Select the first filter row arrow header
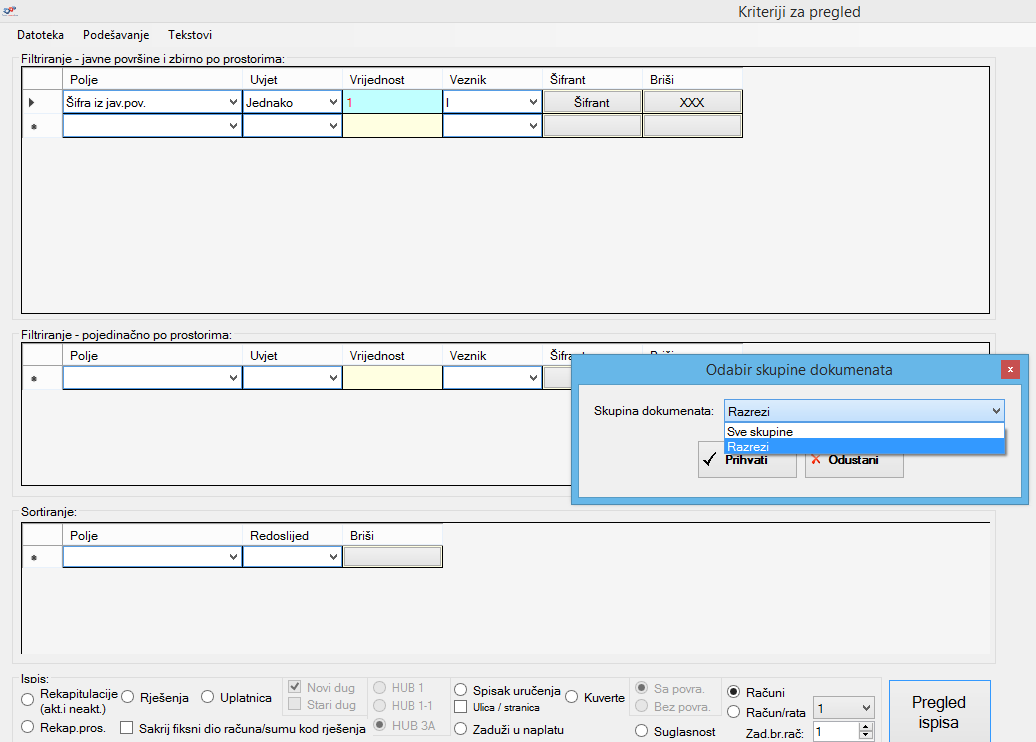 point(32,102)
